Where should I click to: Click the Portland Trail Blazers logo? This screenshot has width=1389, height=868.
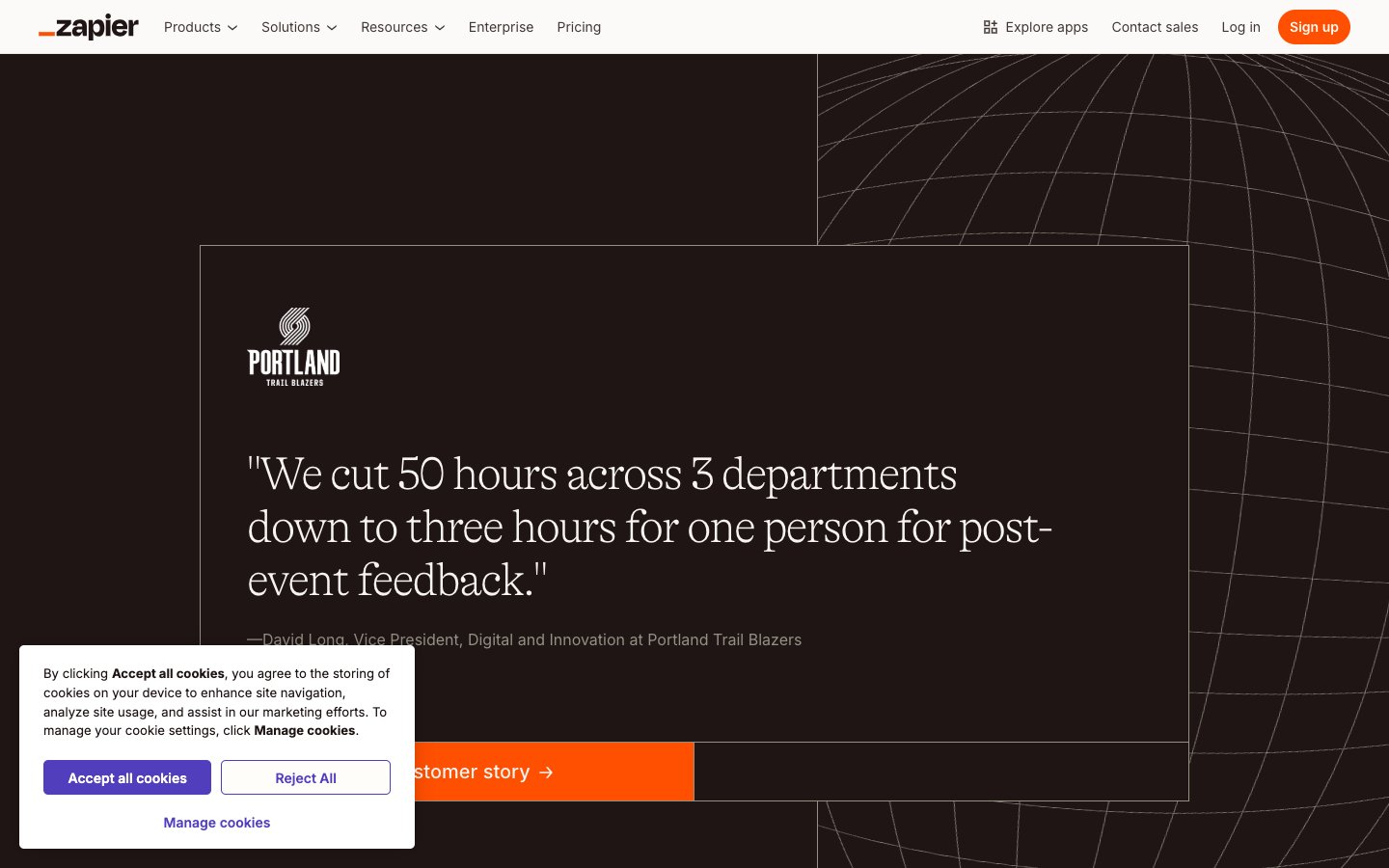294,347
